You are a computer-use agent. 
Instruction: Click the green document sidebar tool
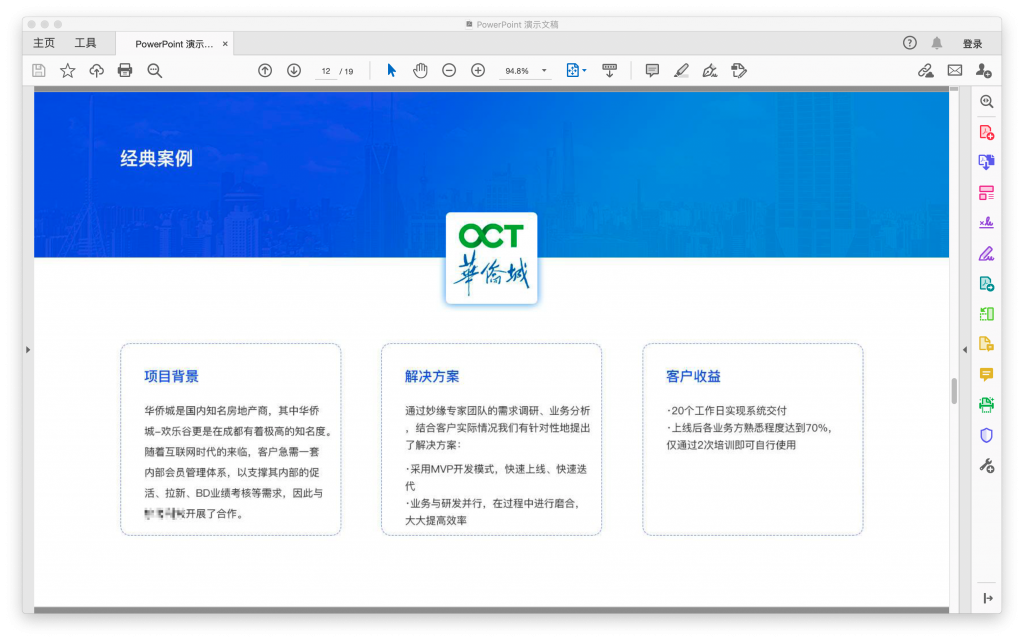pyautogui.click(x=987, y=283)
